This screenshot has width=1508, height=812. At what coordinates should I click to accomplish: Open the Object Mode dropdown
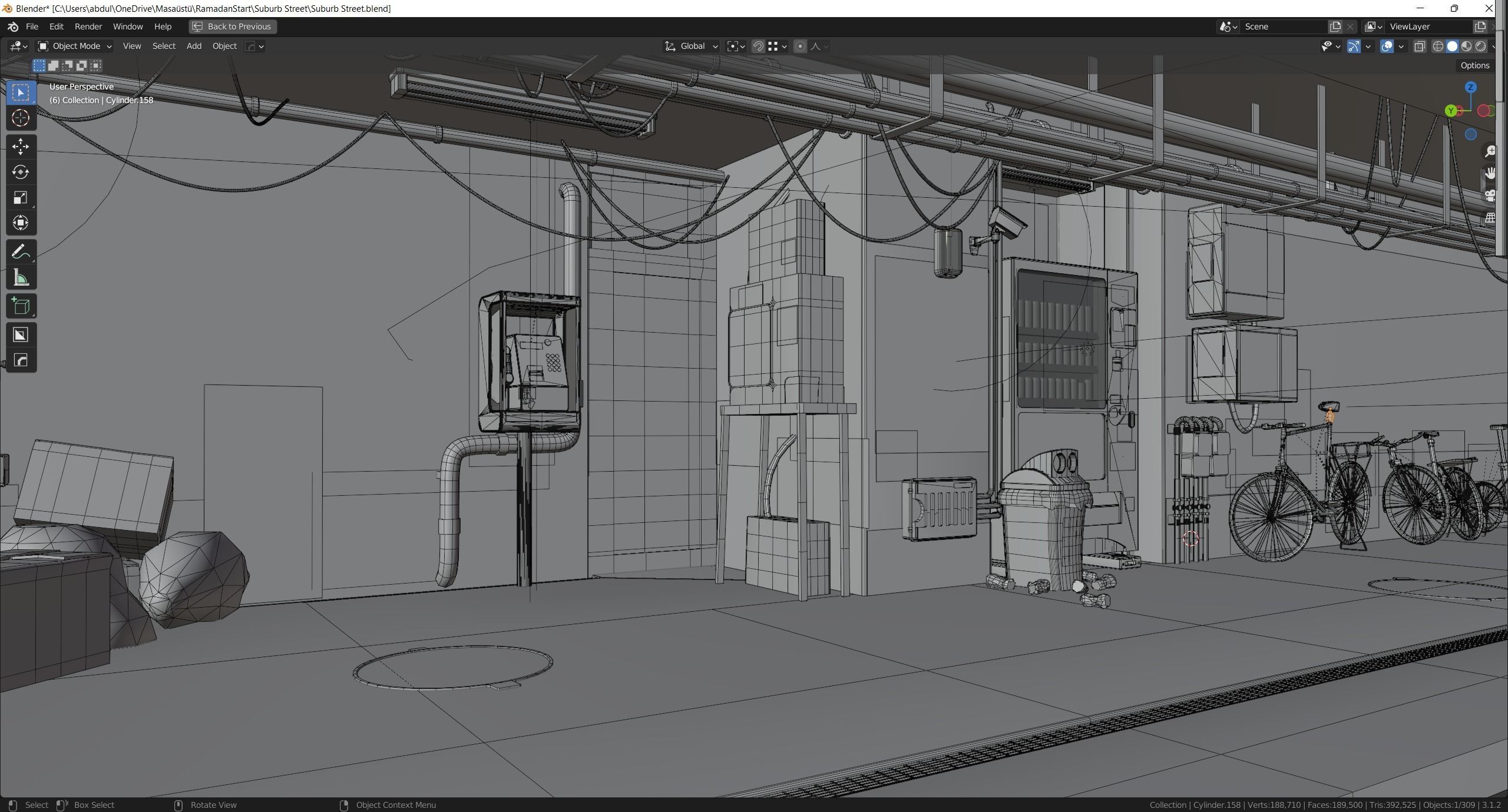[74, 46]
